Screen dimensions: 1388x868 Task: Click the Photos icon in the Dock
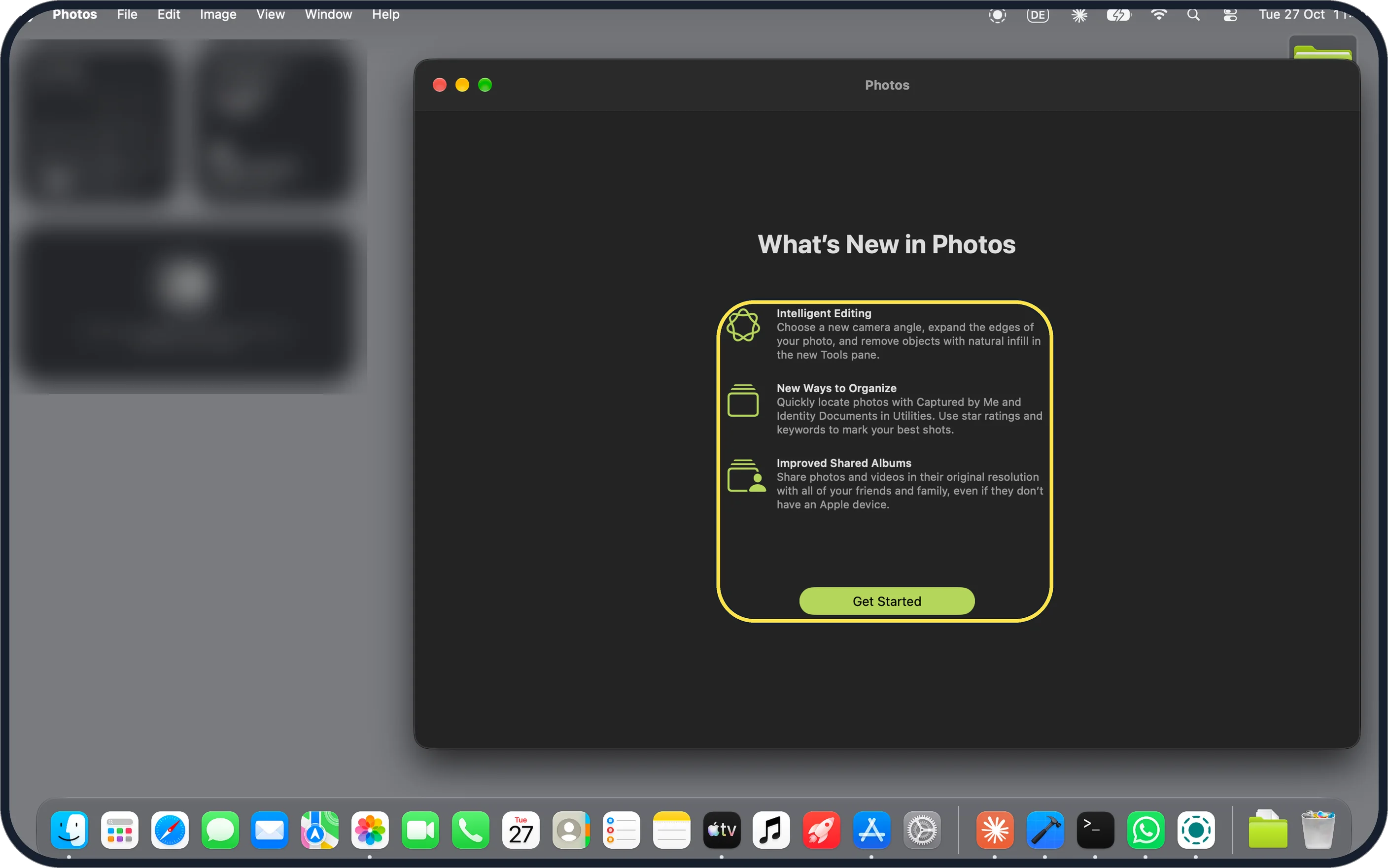[x=370, y=830]
